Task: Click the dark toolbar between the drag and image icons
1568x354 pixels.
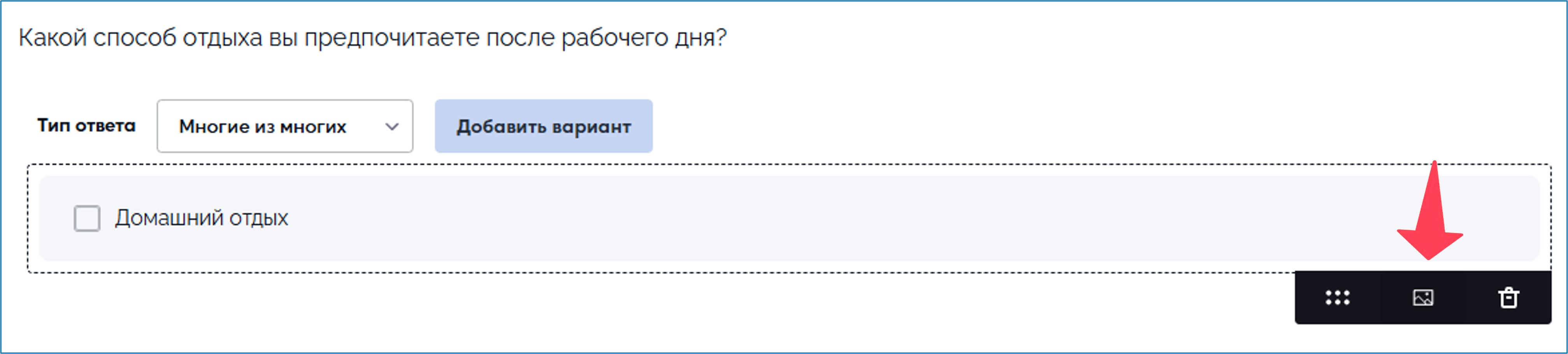Action: point(1380,297)
